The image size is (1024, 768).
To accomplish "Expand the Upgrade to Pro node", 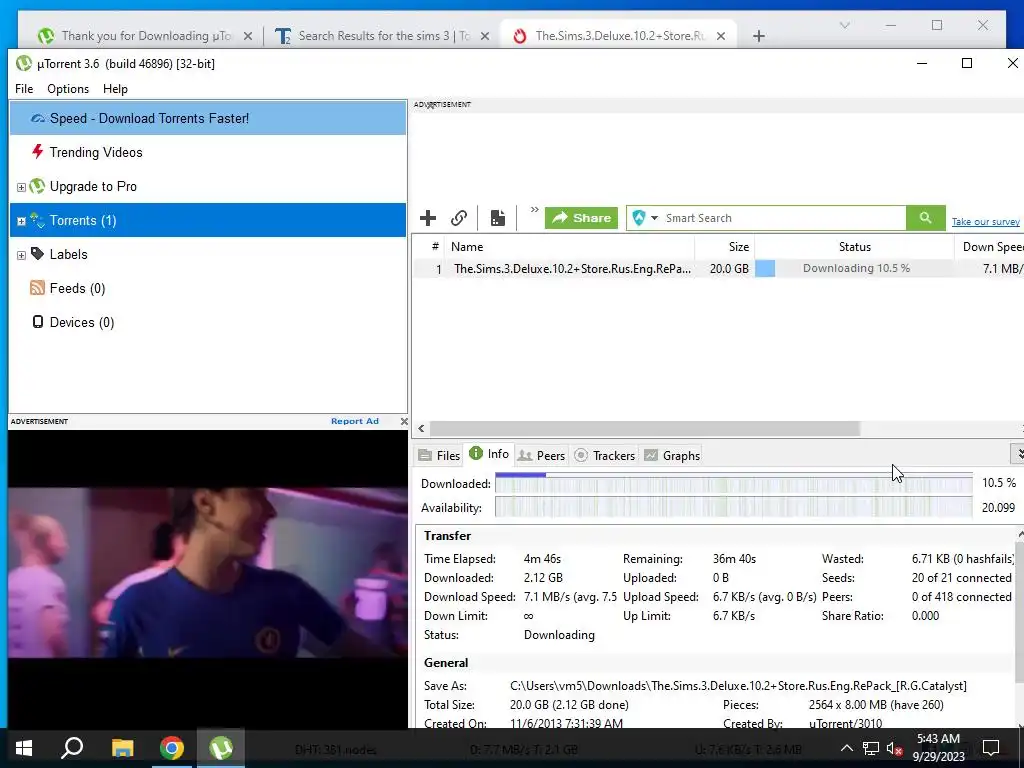I will (21, 187).
